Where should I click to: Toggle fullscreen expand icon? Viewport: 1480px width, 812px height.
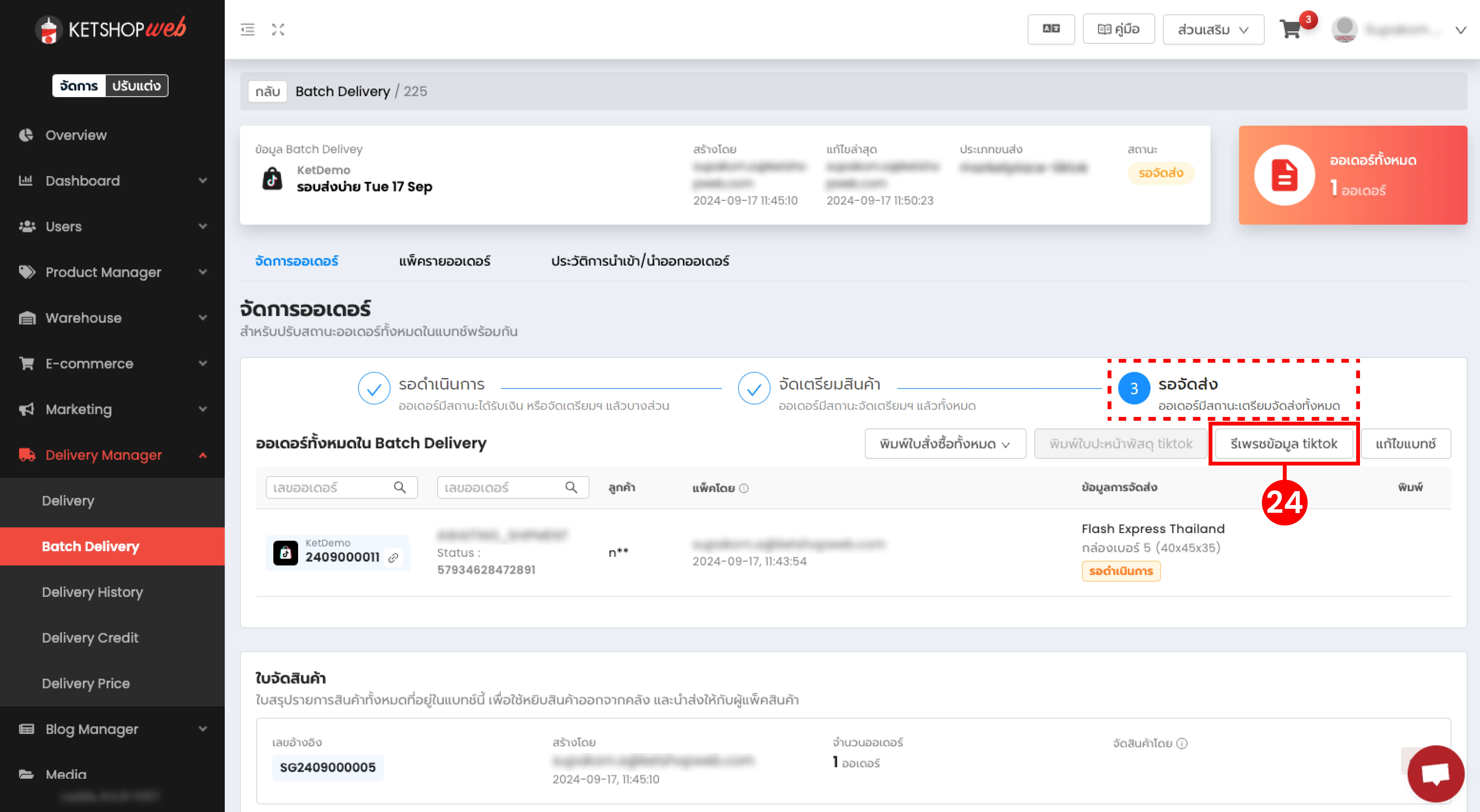click(x=278, y=29)
